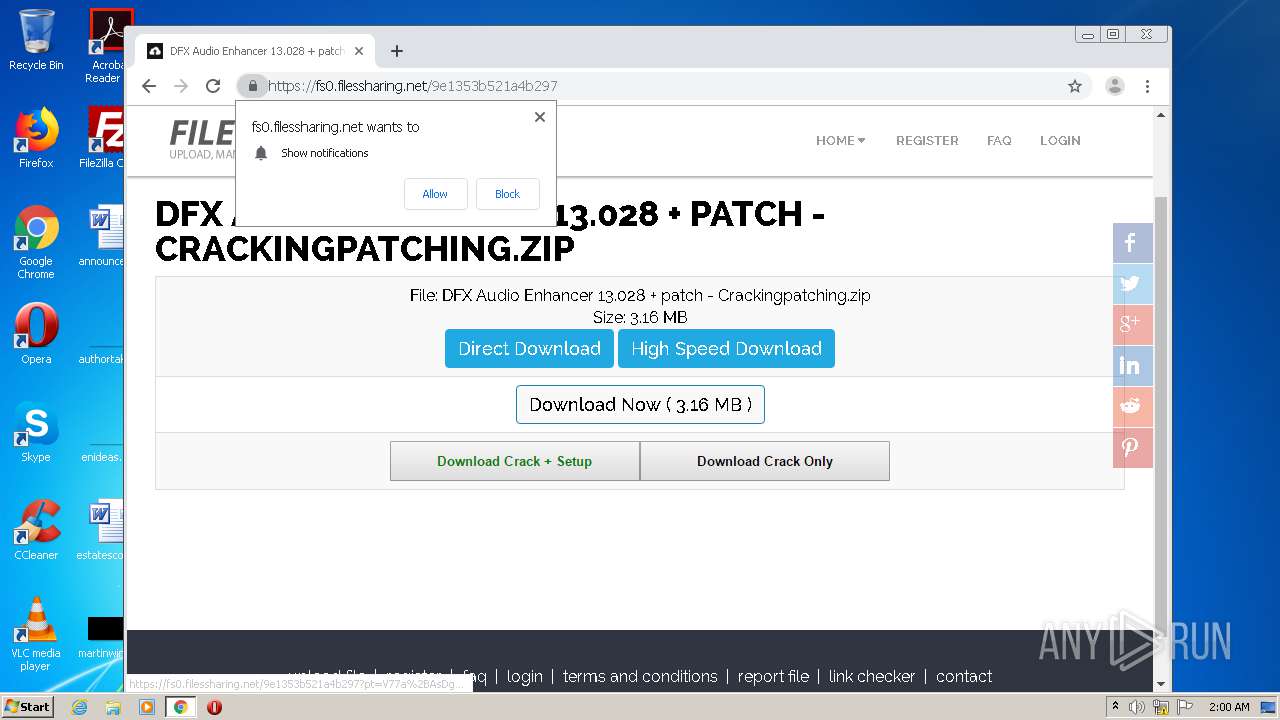The height and width of the screenshot is (720, 1280).
Task: Allow notifications from fs0.filessharing.net
Action: 435,194
